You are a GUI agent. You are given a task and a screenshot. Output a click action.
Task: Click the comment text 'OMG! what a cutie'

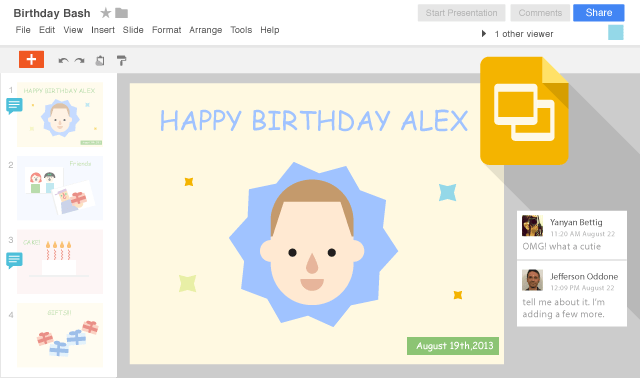pyautogui.click(x=562, y=247)
